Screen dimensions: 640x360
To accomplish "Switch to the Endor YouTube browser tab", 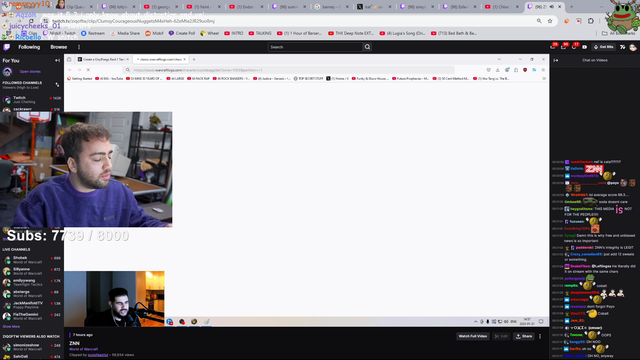I will tap(246, 7).
